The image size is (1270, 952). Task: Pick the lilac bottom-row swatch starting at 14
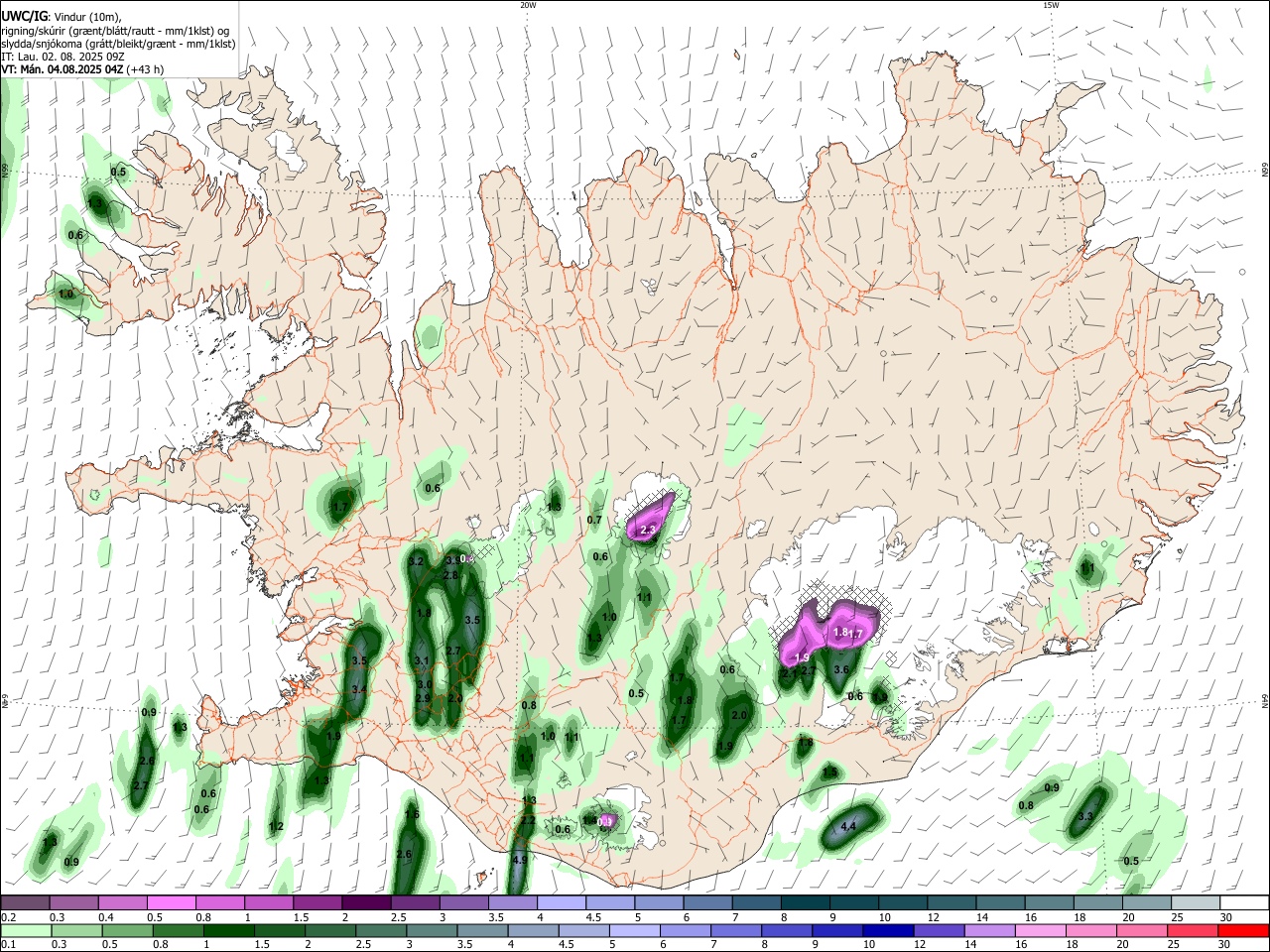(x=992, y=930)
